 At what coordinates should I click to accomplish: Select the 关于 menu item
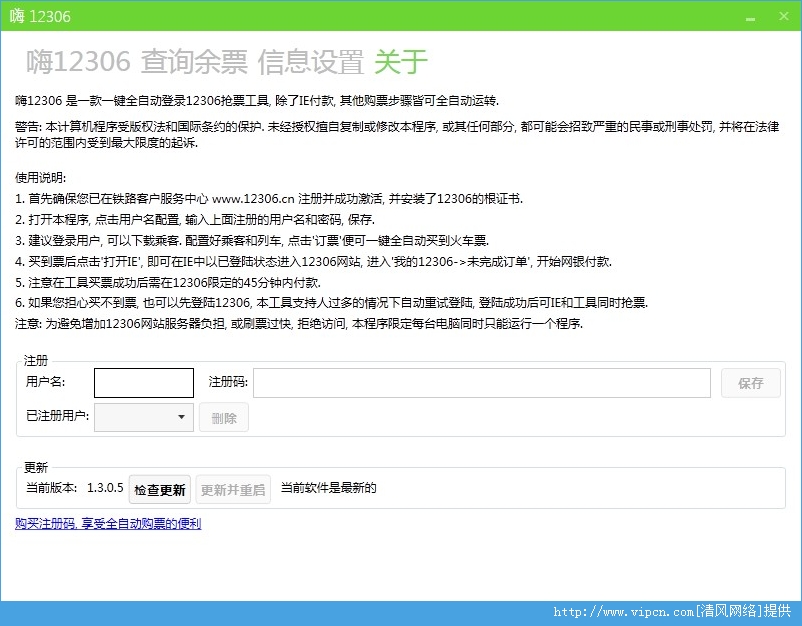click(399, 63)
